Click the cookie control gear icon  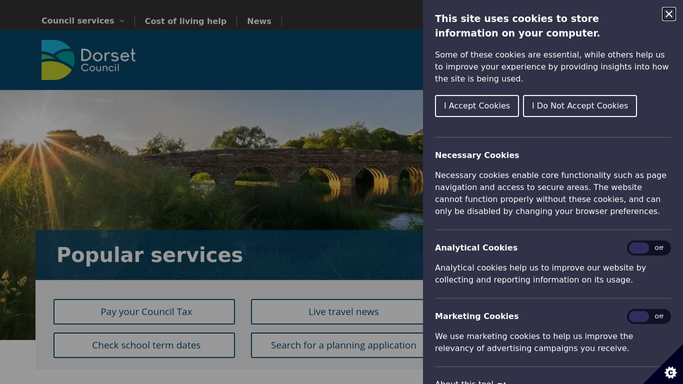[x=670, y=373]
